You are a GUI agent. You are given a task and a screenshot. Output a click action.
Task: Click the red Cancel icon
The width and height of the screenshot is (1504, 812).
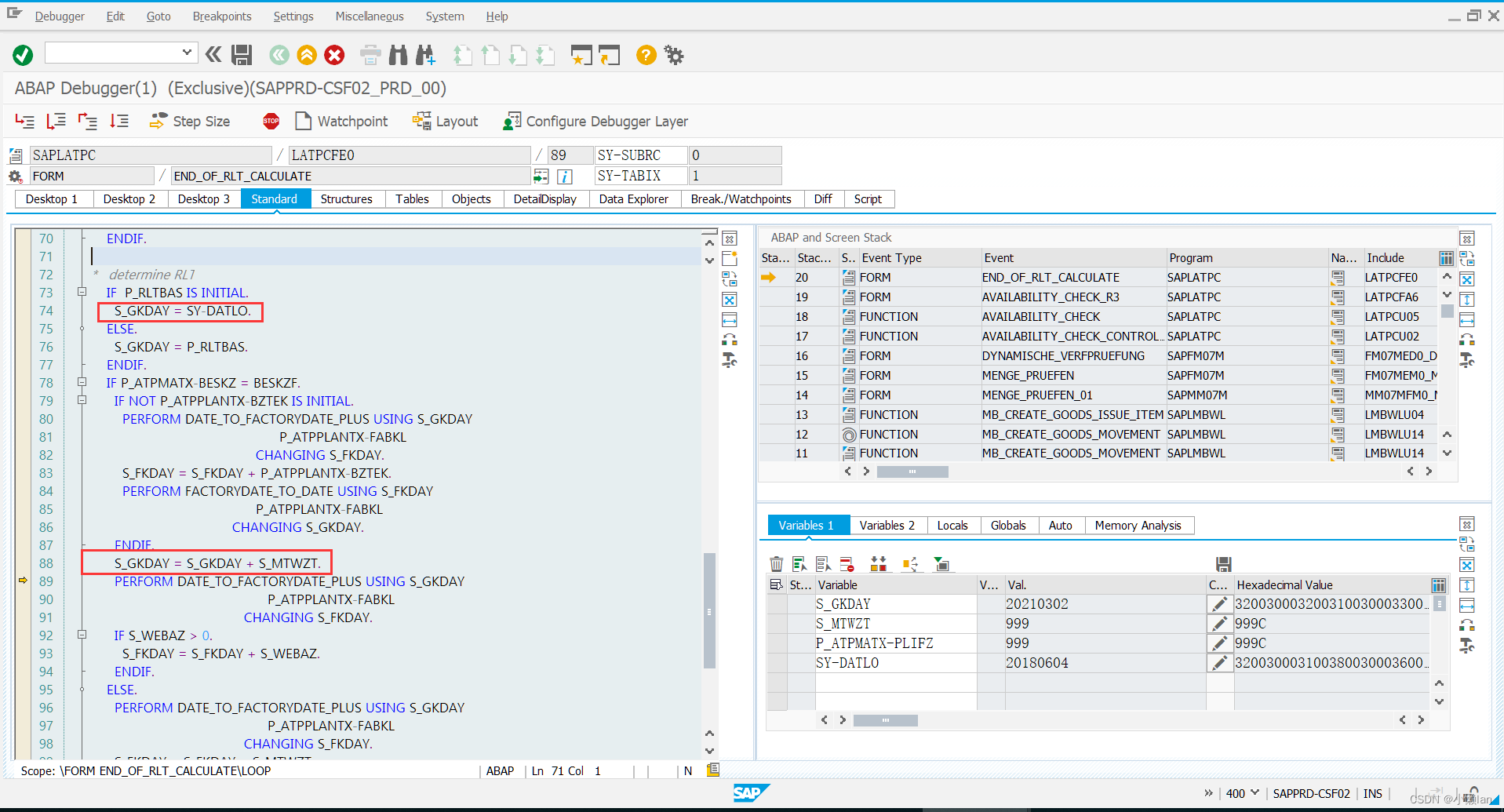334,55
